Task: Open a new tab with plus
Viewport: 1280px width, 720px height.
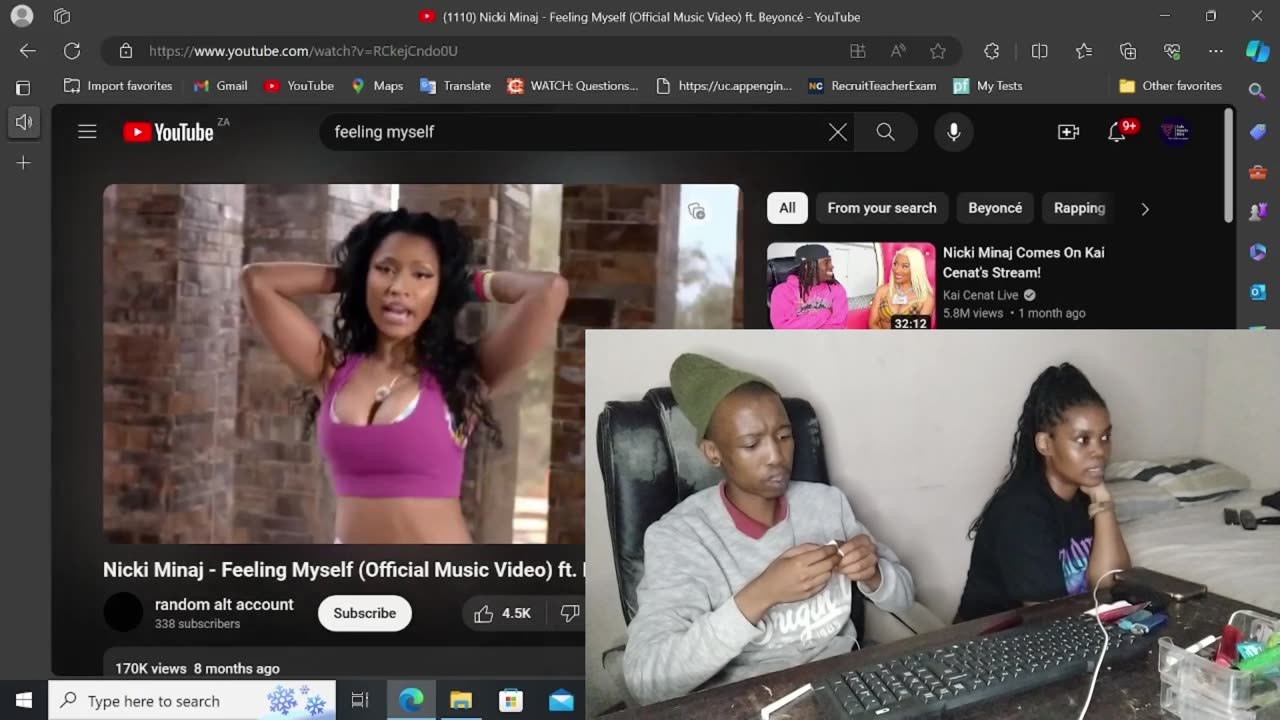Action: 24,162
